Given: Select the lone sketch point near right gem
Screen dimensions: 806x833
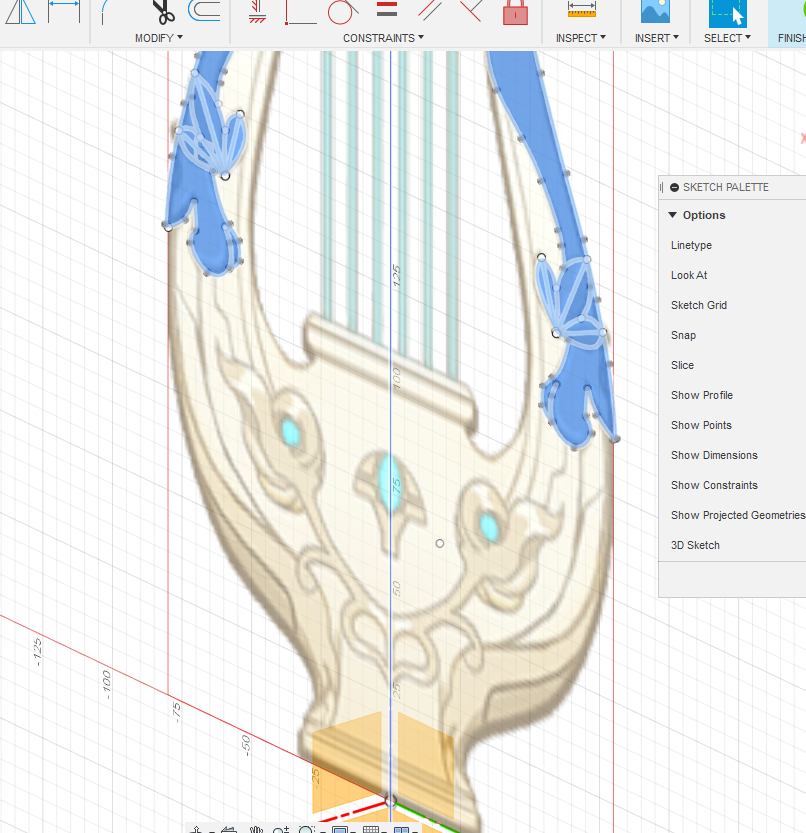Looking at the screenshot, I should point(439,543).
